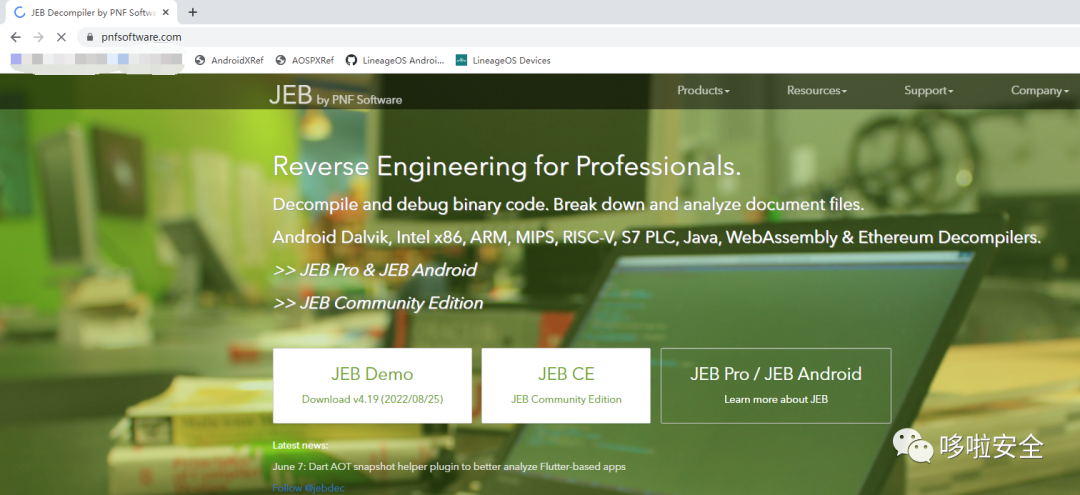Image resolution: width=1080 pixels, height=495 pixels.
Task: Open the LineageOS Android GitHub bookmark
Action: click(395, 61)
